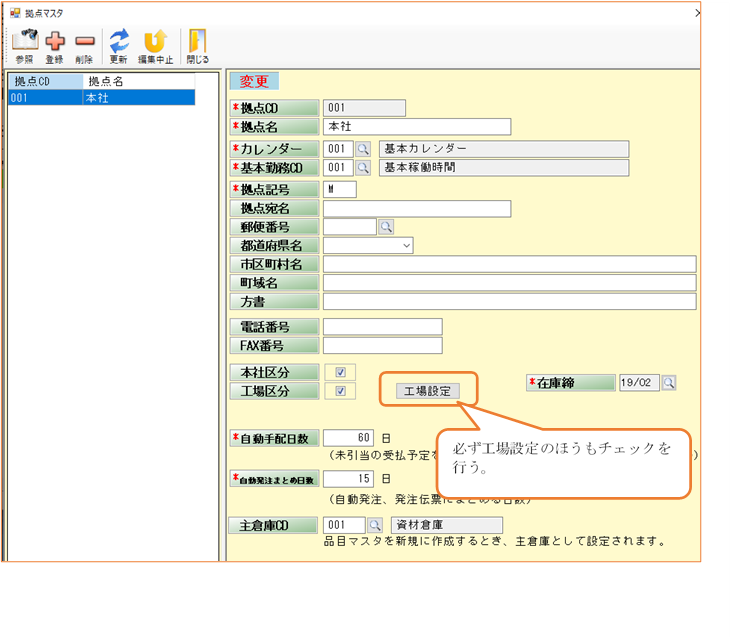Viewport: 730px width, 637px height.
Task: Select the 001 本社 row in list
Action: pos(100,98)
